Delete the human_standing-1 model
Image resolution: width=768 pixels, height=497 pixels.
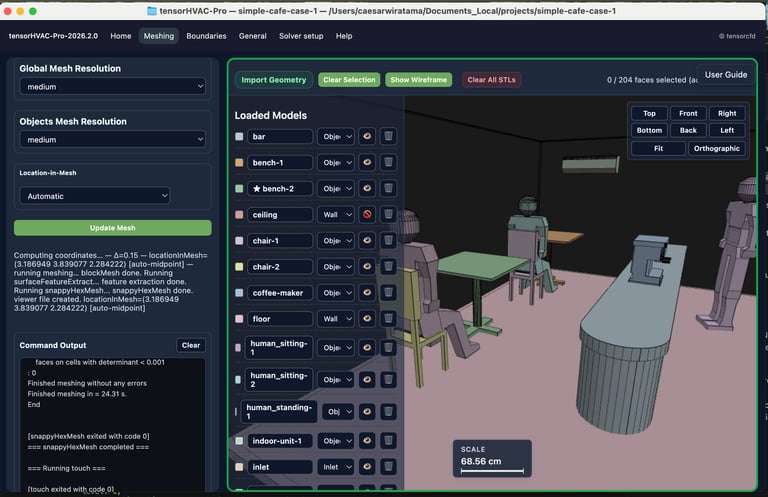388,411
